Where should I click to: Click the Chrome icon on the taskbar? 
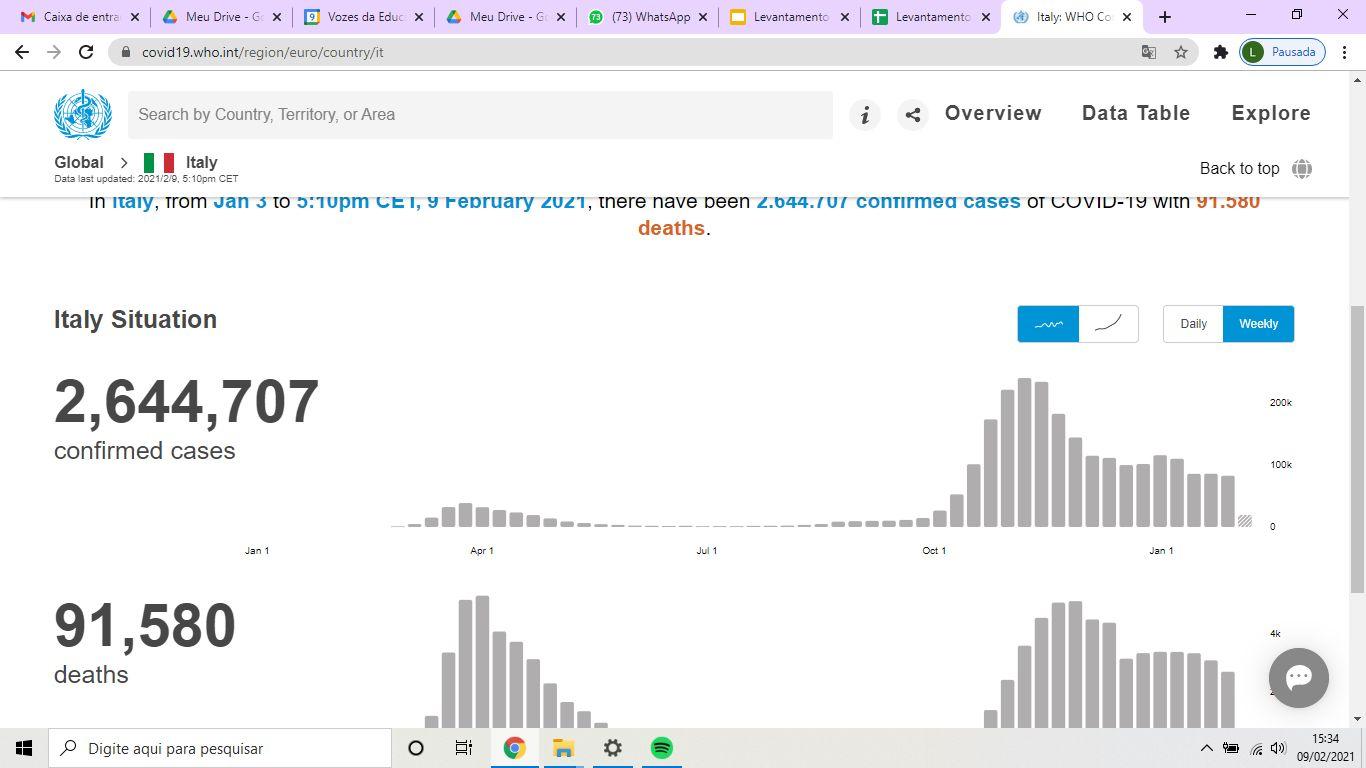(514, 748)
